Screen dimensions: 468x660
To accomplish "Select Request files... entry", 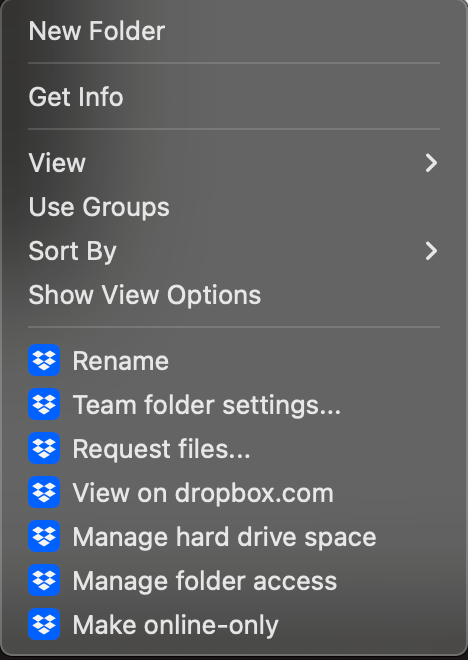I will tap(234, 448).
